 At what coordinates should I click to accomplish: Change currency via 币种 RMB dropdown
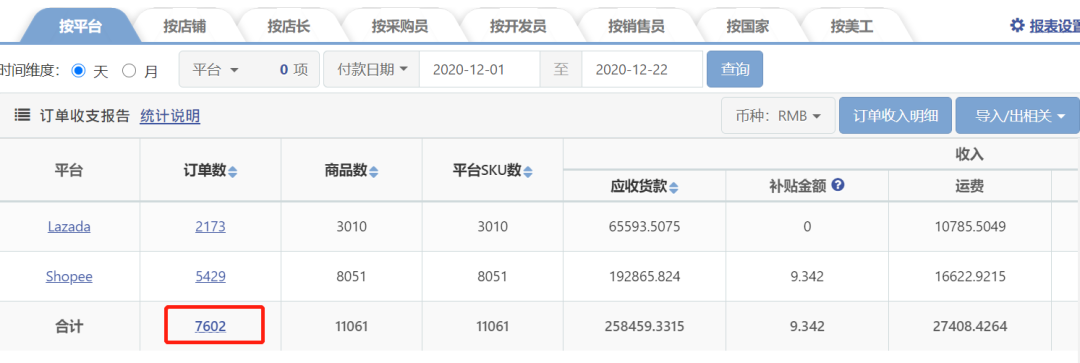pyautogui.click(x=778, y=116)
